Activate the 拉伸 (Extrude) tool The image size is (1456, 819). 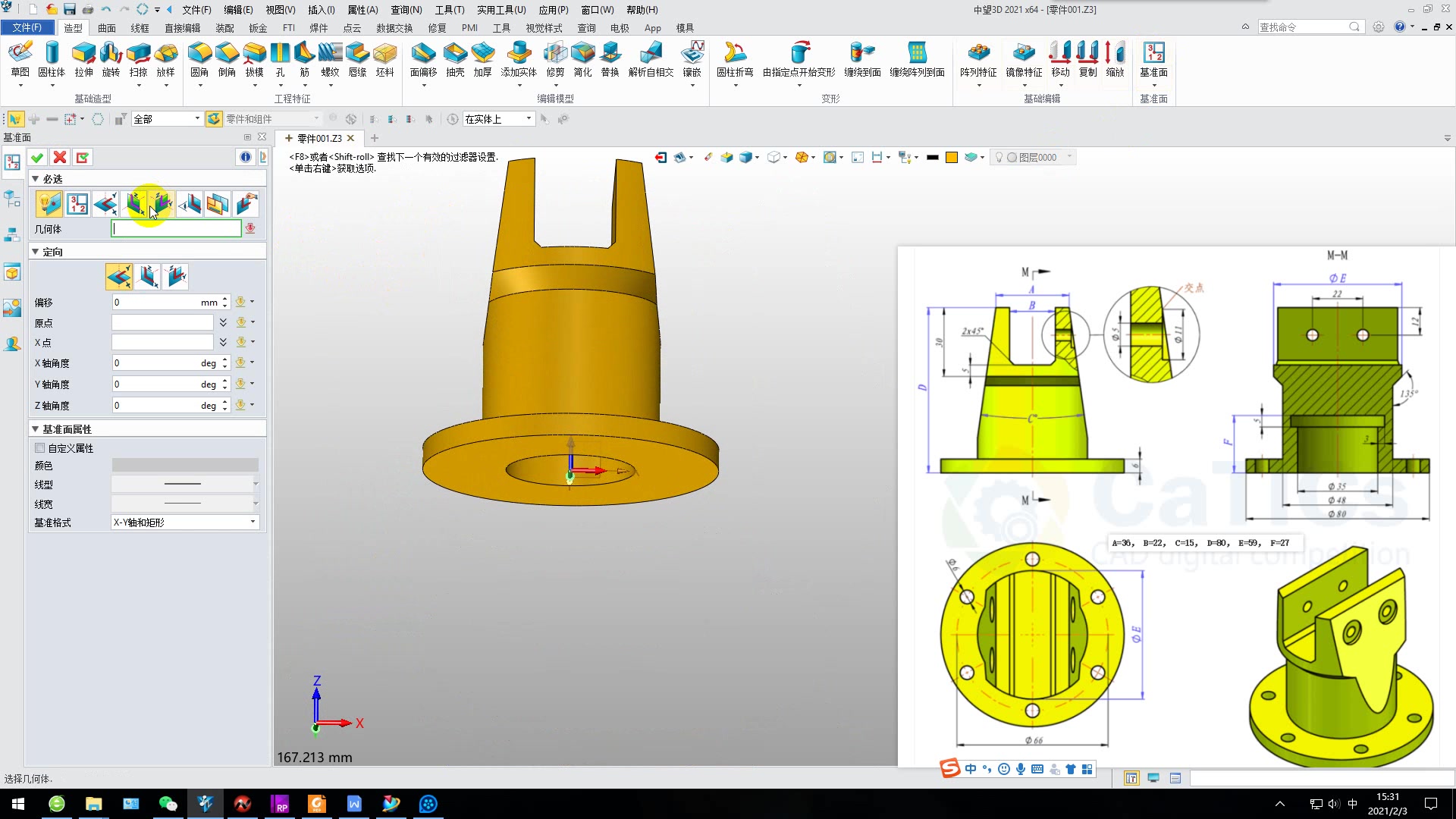(83, 61)
